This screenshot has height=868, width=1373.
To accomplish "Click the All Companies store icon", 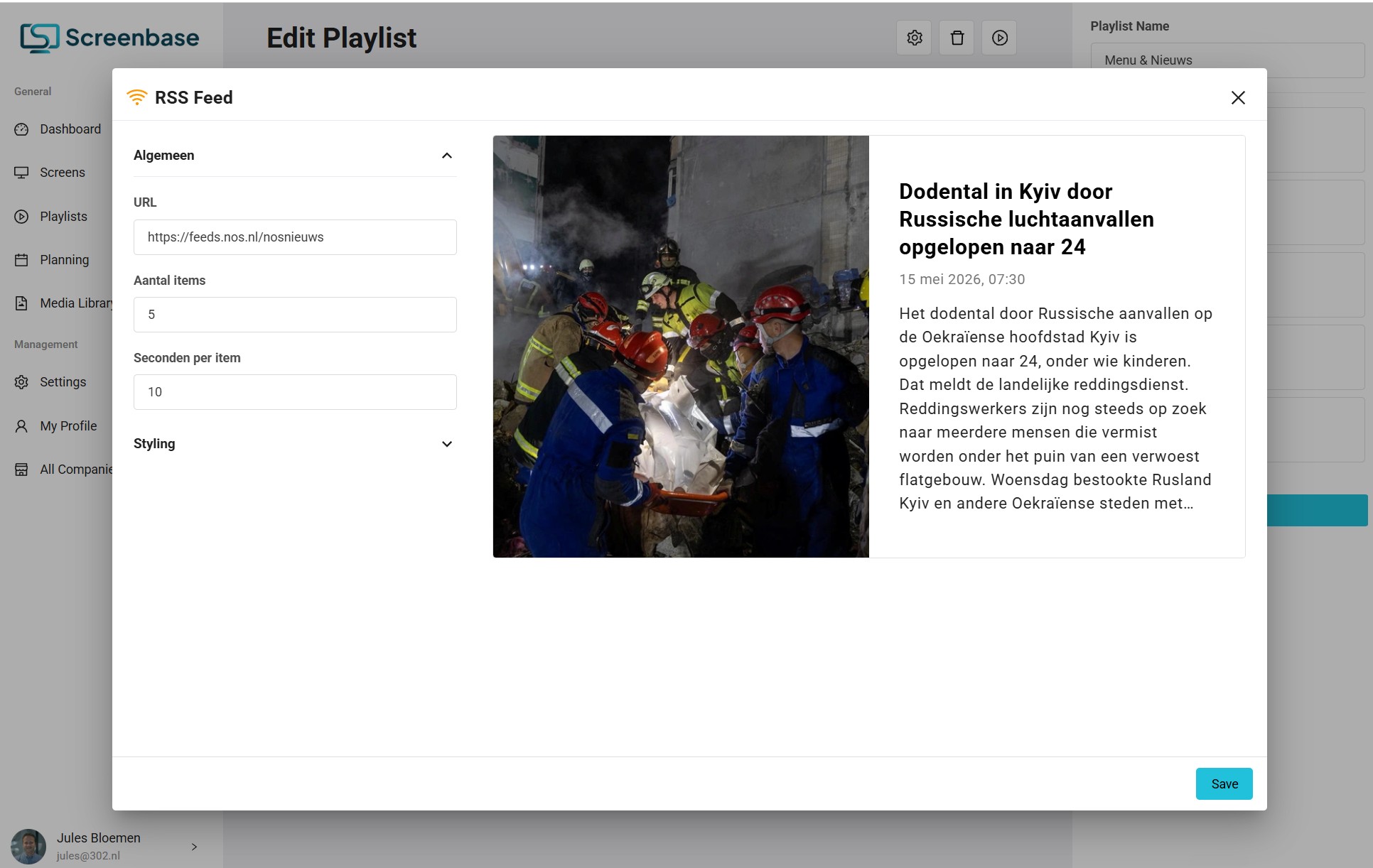I will [21, 470].
